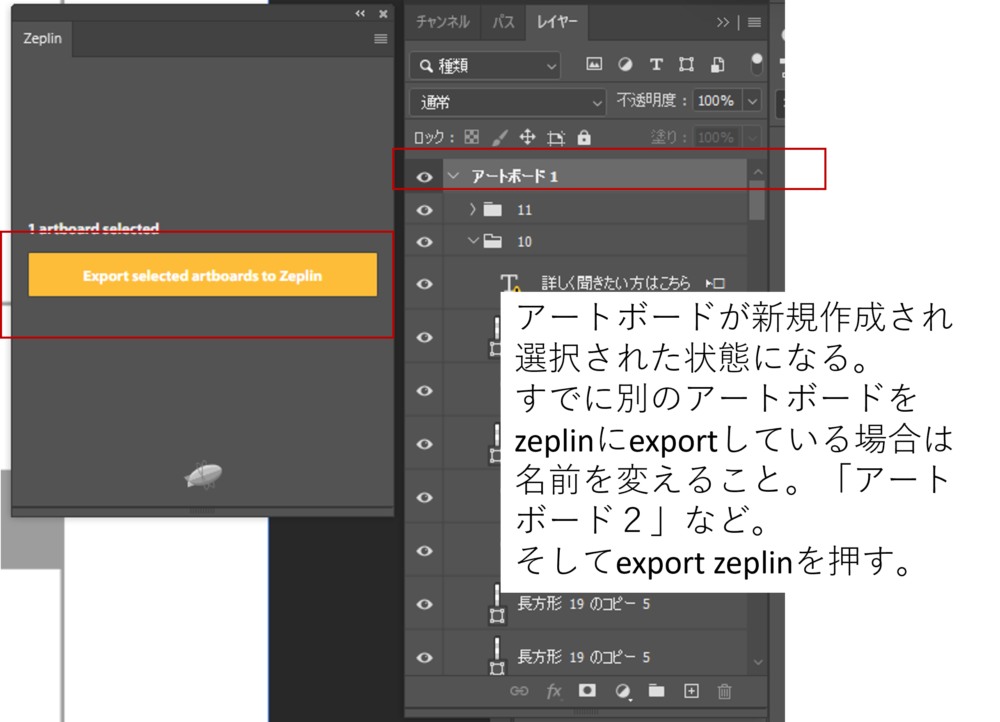Create a new layer plus icon
Viewport: 1000px width, 722px height.
coord(691,691)
